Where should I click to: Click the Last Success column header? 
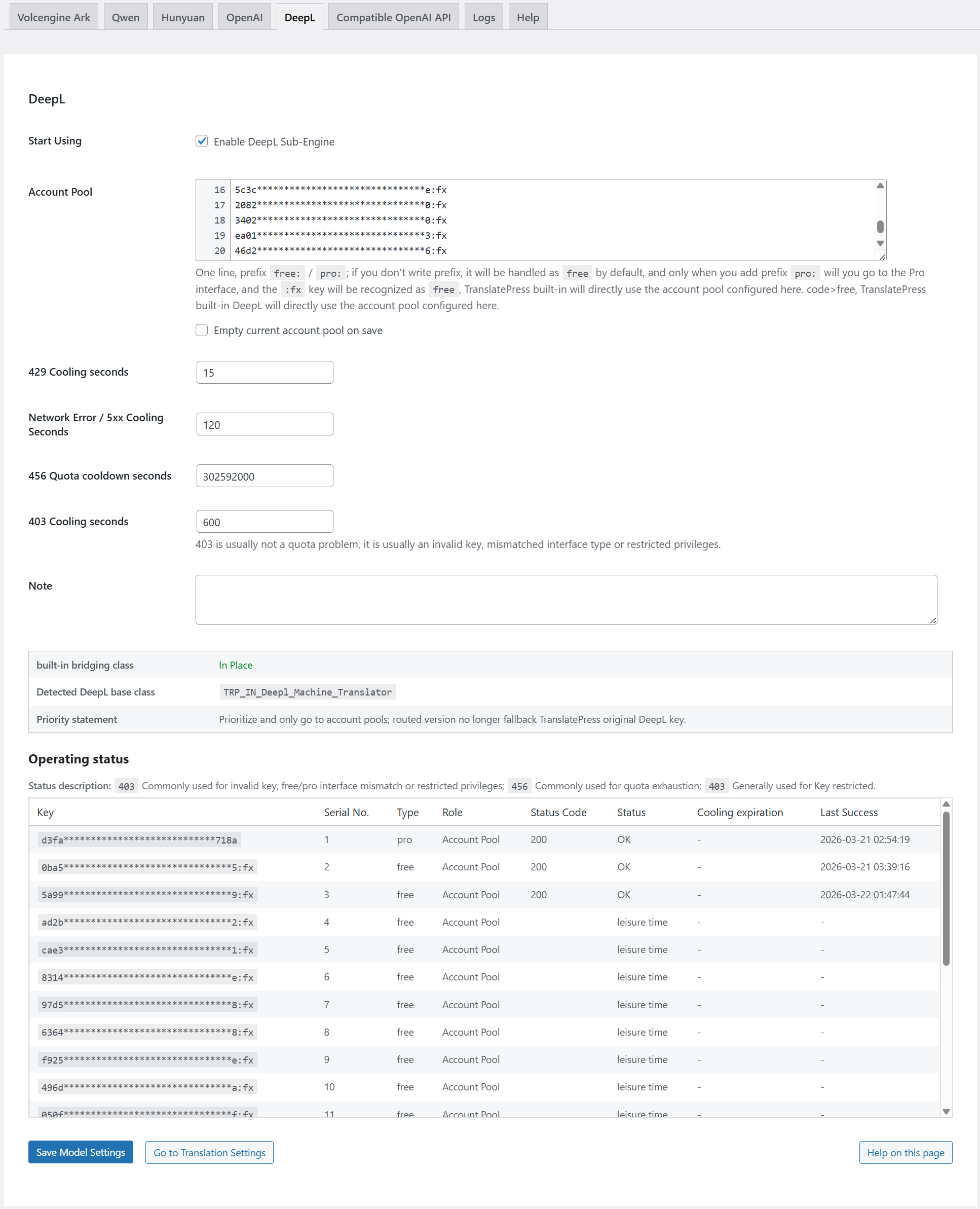coord(848,812)
